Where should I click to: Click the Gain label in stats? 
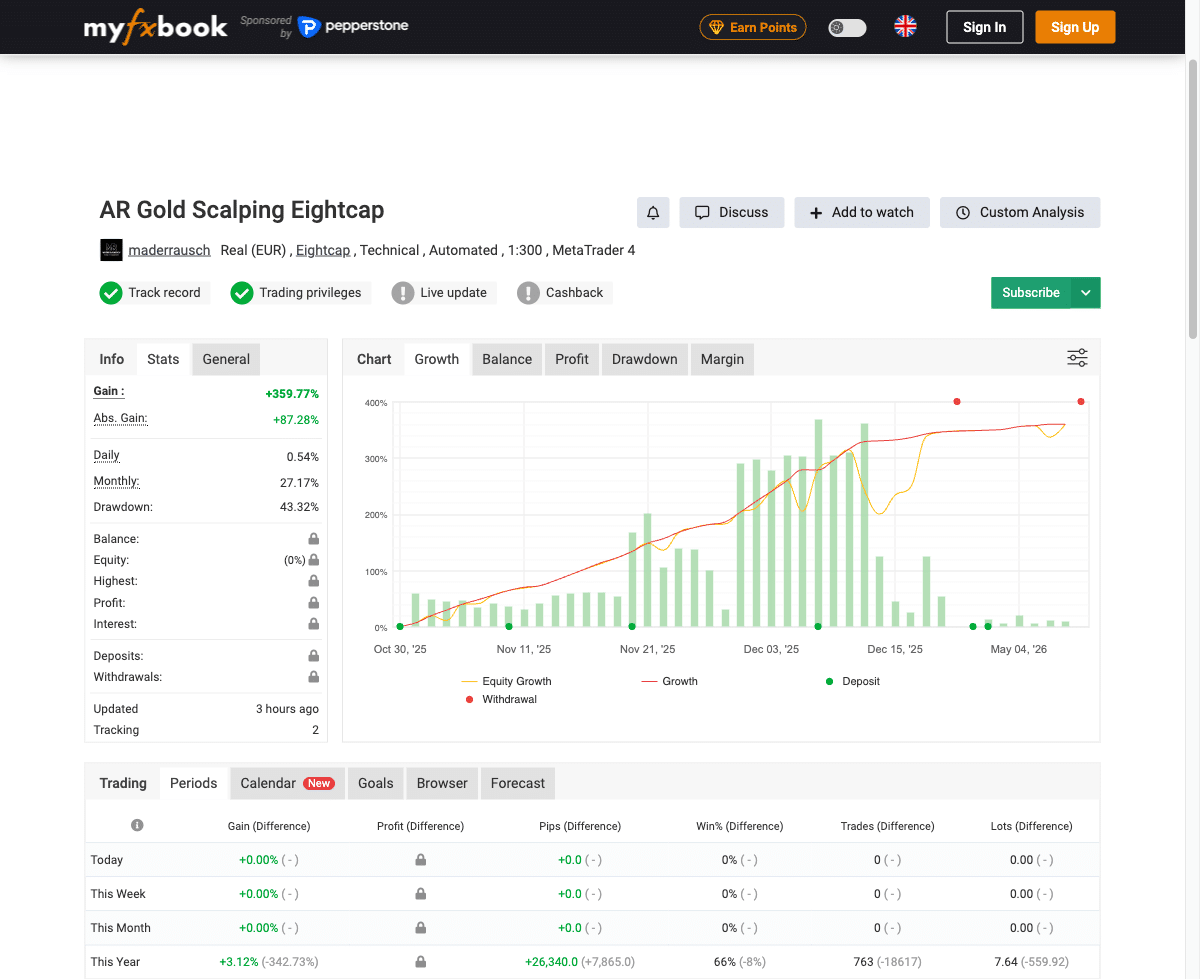coord(109,391)
